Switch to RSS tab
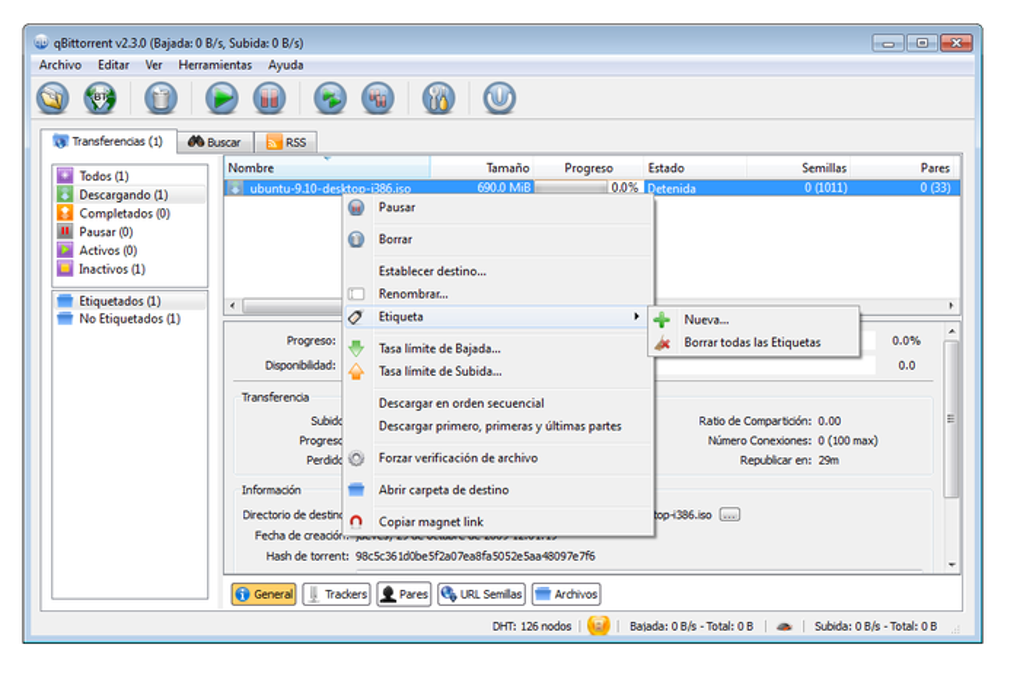Viewport: 1020px width, 686px height. pyautogui.click(x=286, y=142)
